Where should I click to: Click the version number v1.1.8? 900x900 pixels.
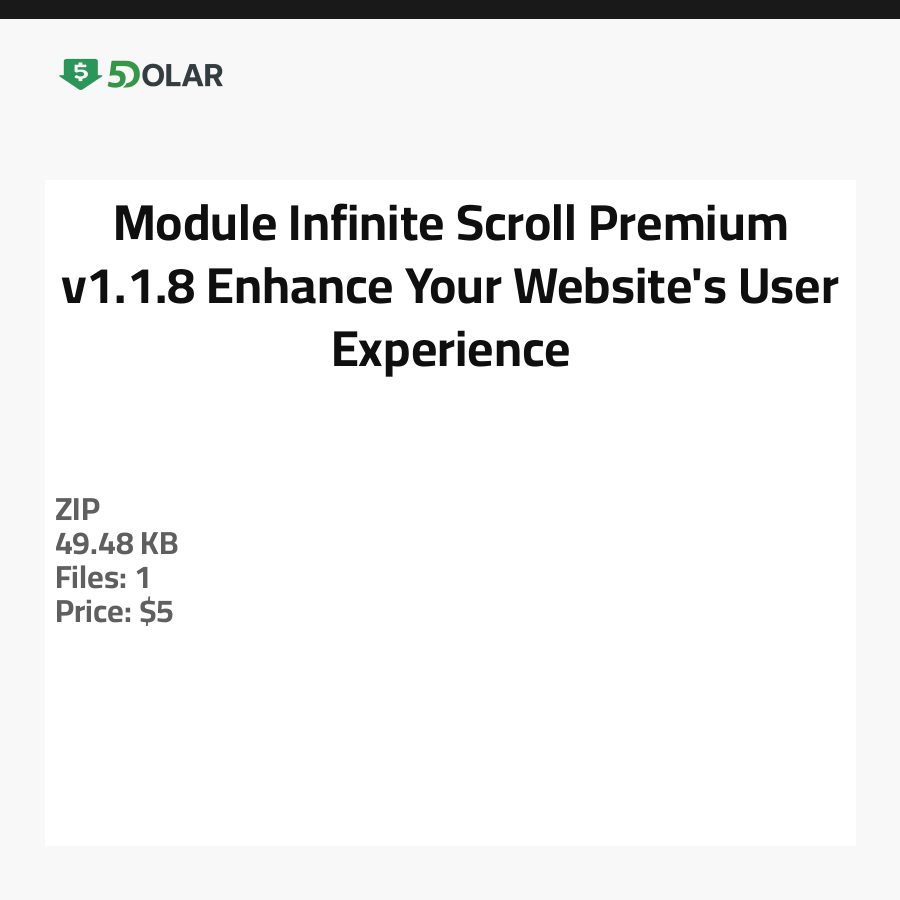[126, 288]
